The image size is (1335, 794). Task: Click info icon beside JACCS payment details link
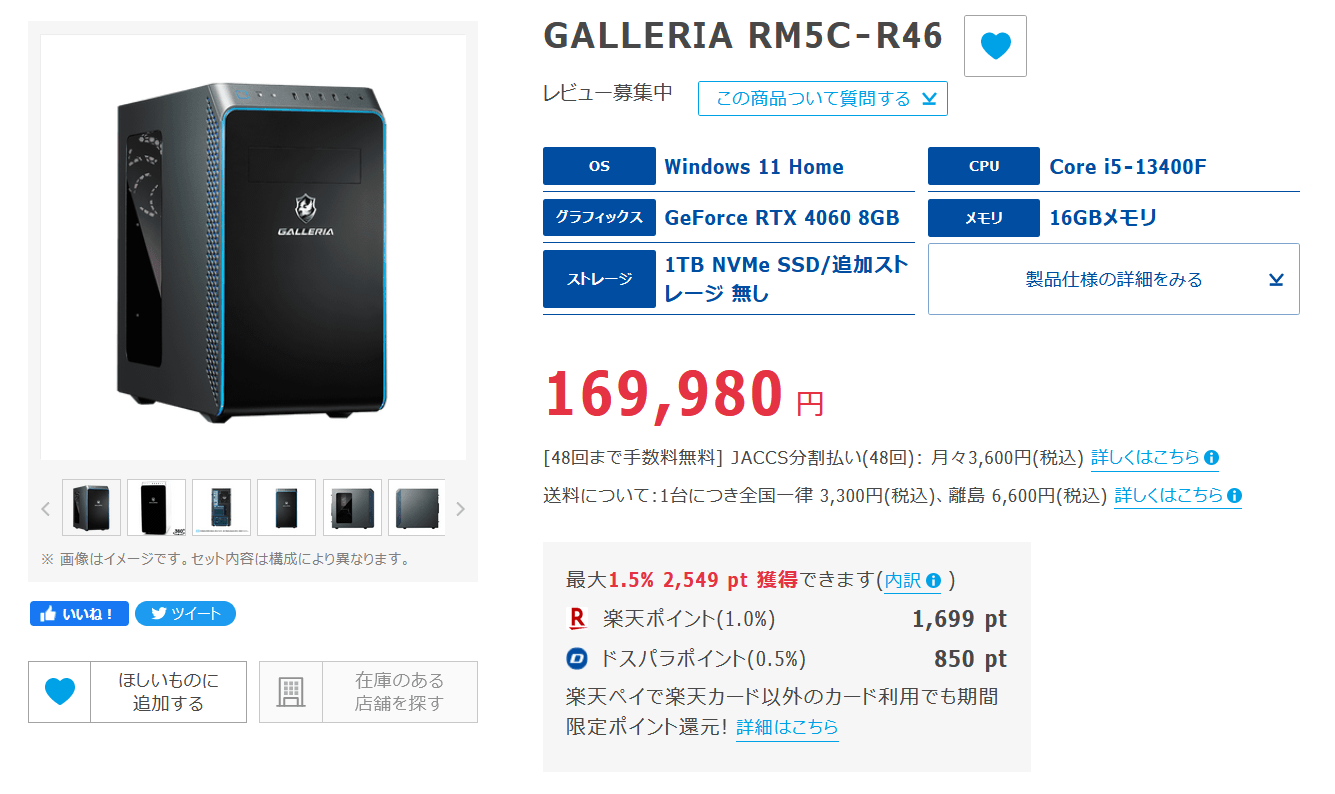pos(1211,458)
